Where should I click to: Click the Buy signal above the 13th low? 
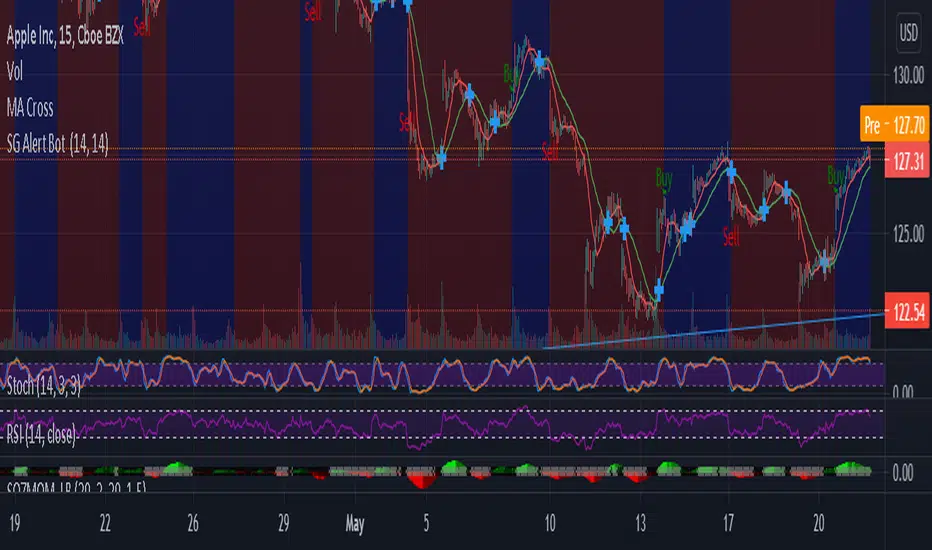click(x=664, y=177)
